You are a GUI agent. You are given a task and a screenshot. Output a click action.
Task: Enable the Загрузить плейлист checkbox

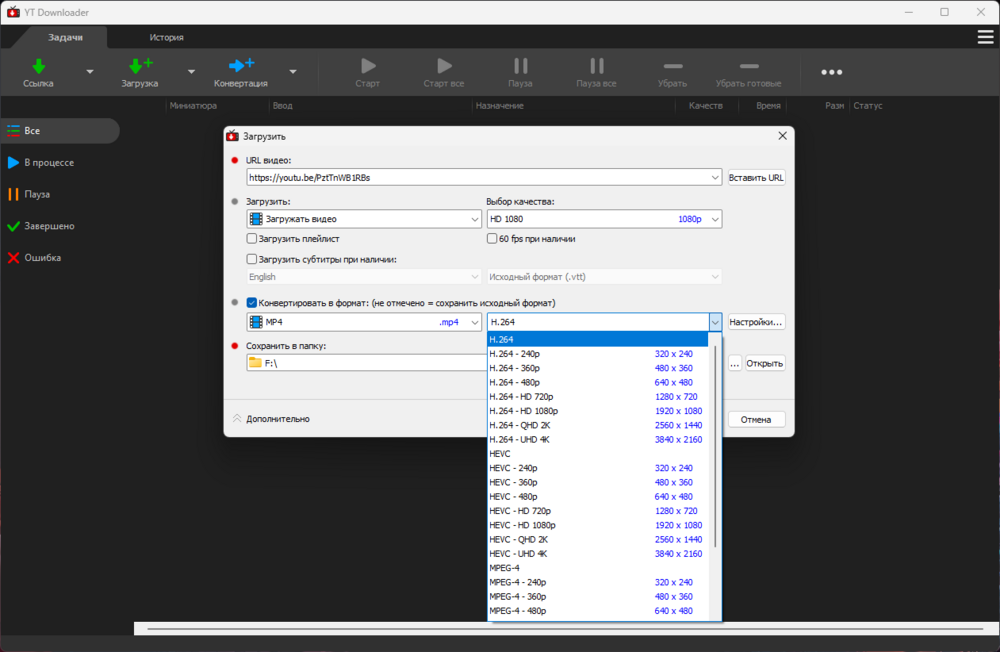tap(252, 239)
